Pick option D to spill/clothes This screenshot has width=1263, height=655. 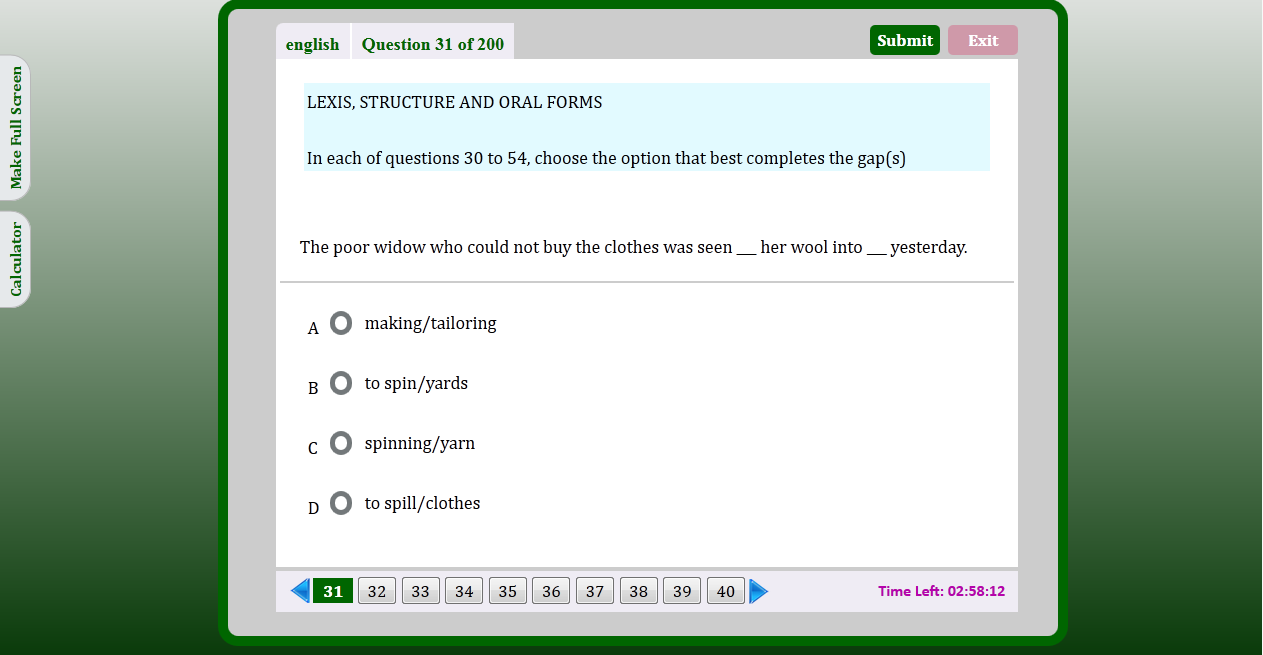click(341, 503)
